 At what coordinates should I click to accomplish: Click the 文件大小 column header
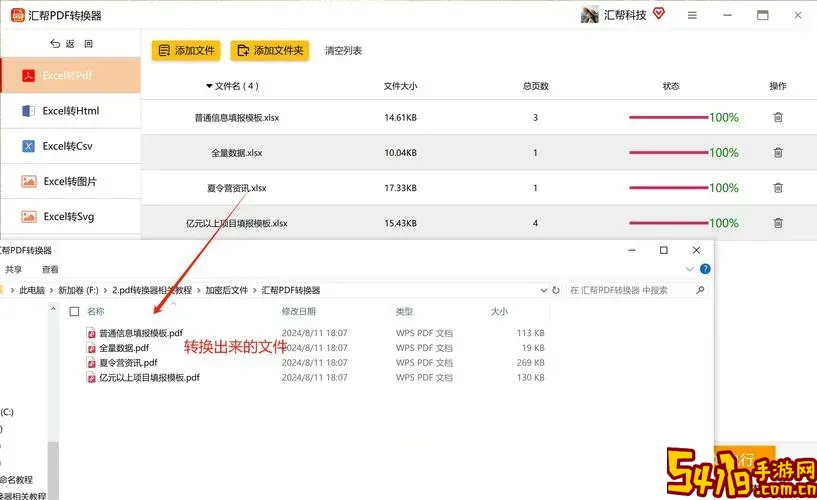400,86
